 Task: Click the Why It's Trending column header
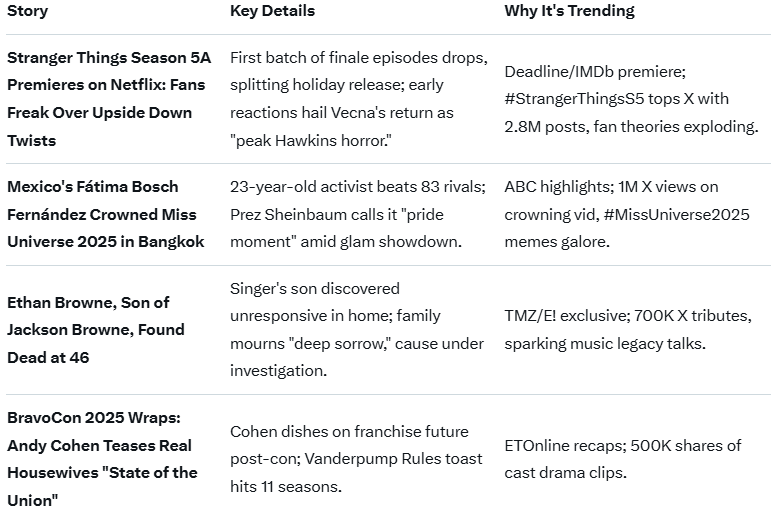(569, 11)
